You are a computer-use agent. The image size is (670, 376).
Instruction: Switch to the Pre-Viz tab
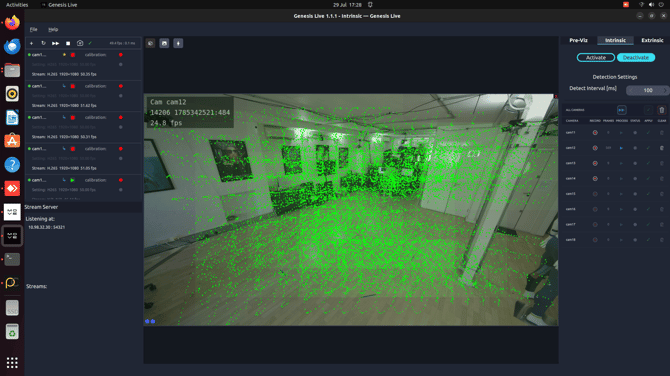(579, 40)
